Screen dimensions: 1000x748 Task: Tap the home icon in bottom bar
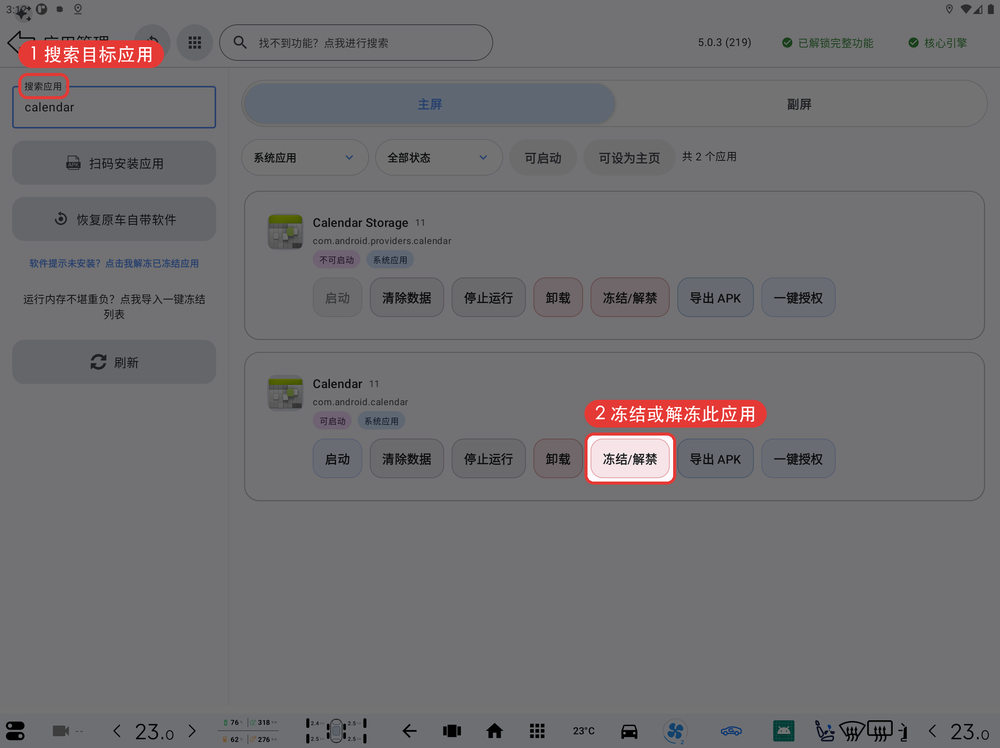(494, 731)
